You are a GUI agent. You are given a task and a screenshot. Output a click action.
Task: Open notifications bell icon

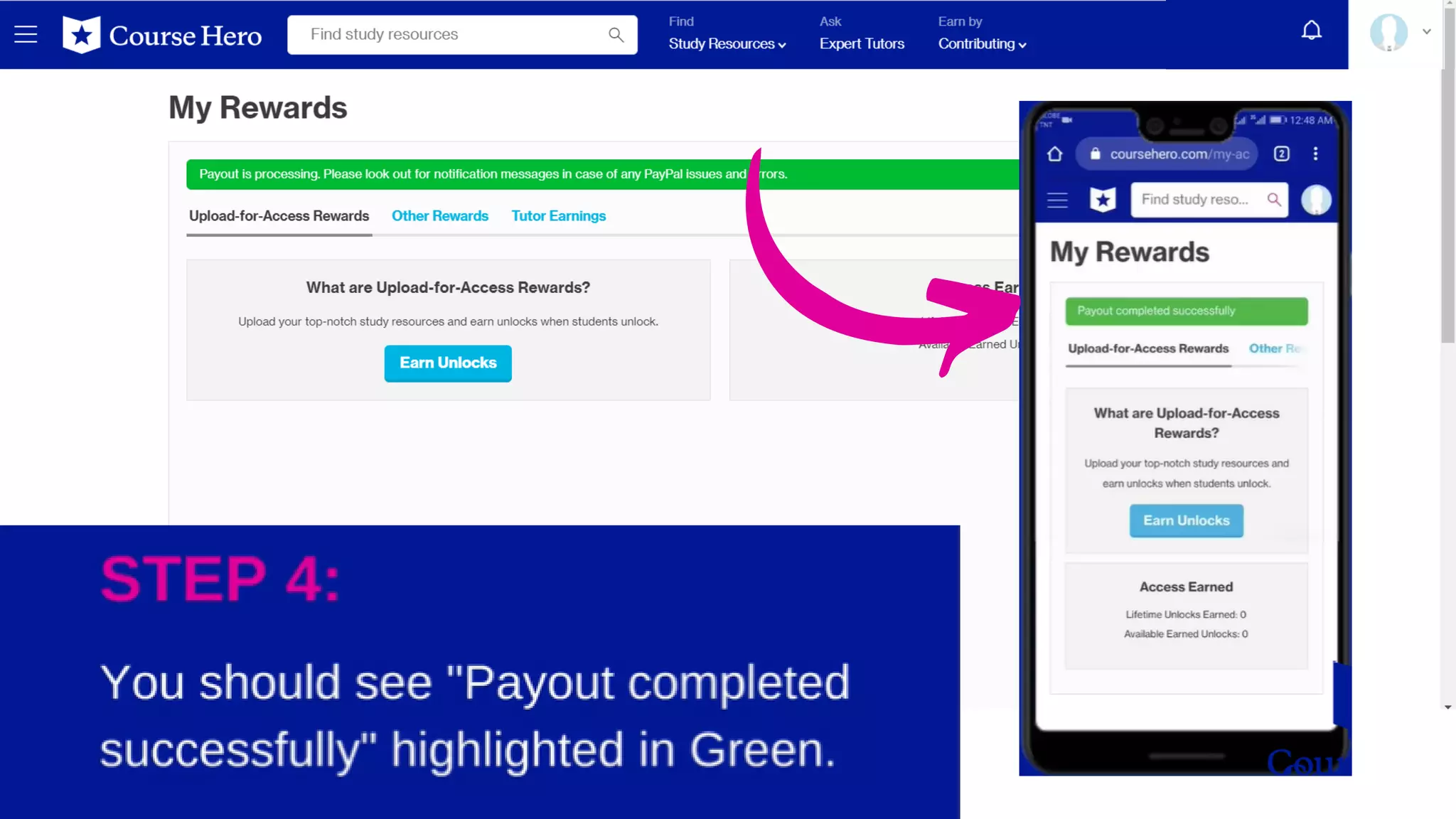tap(1311, 31)
